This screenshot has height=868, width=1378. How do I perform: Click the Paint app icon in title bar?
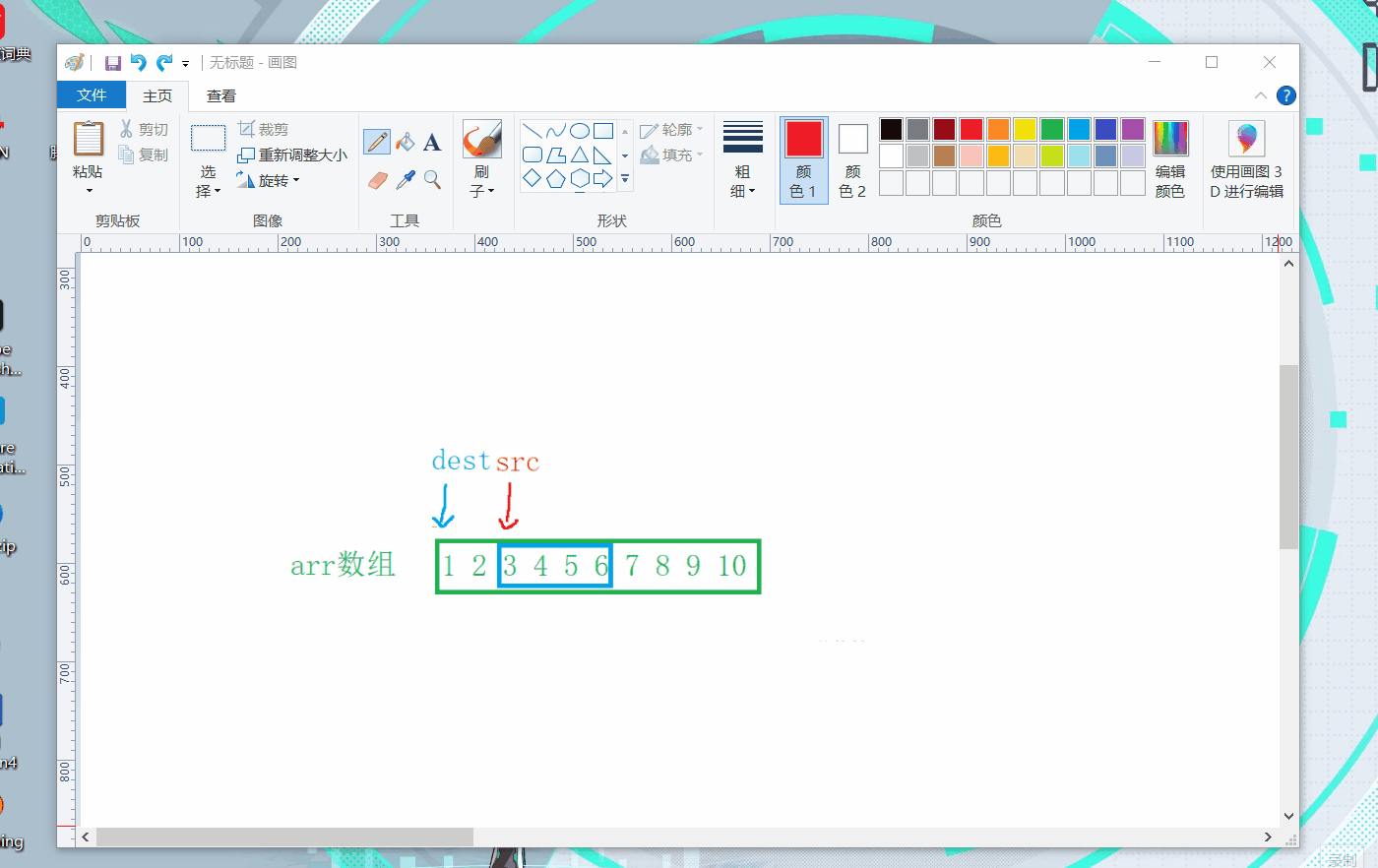(x=75, y=63)
